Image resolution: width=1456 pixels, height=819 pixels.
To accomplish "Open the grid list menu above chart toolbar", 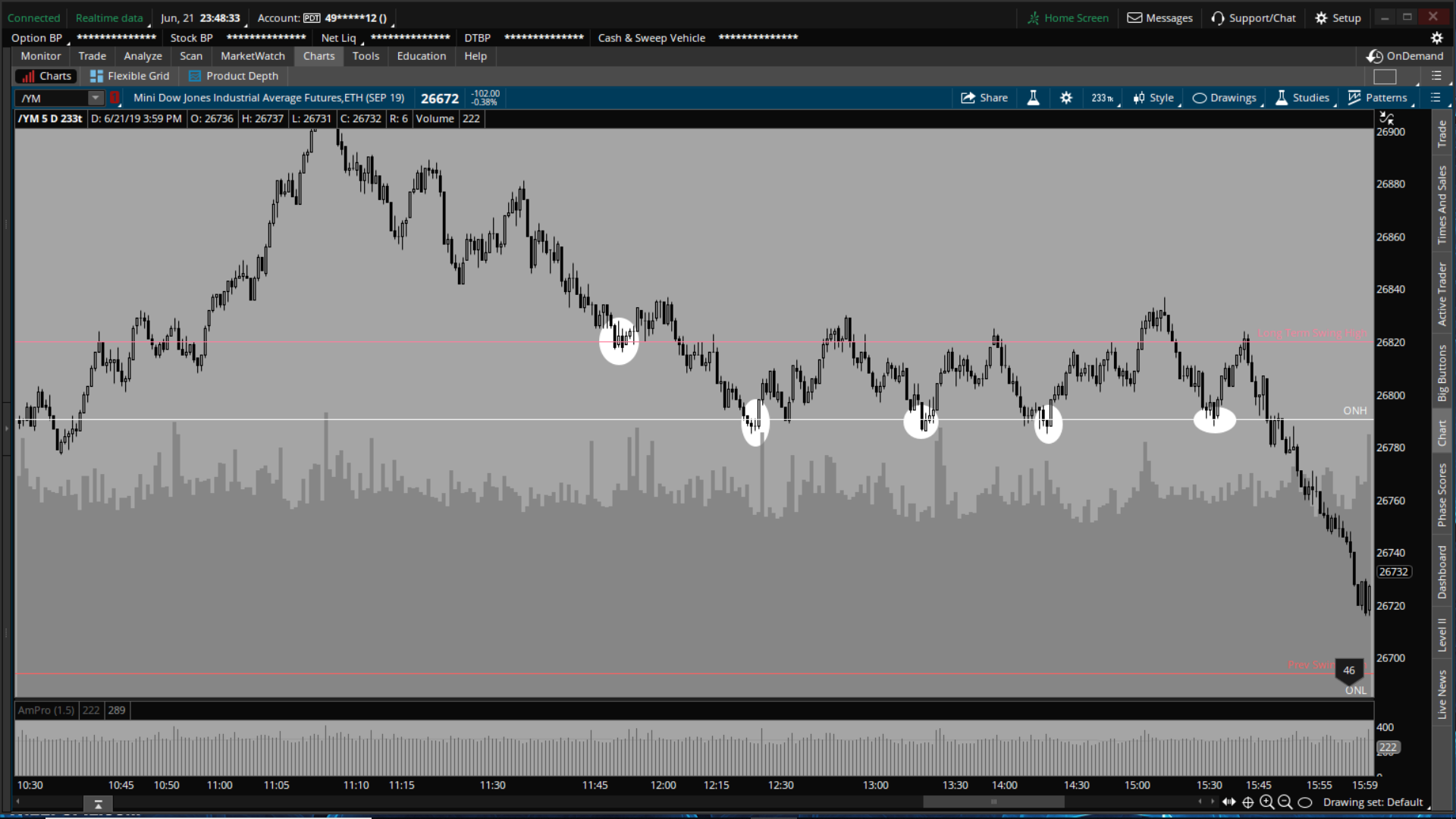I will pyautogui.click(x=1436, y=76).
